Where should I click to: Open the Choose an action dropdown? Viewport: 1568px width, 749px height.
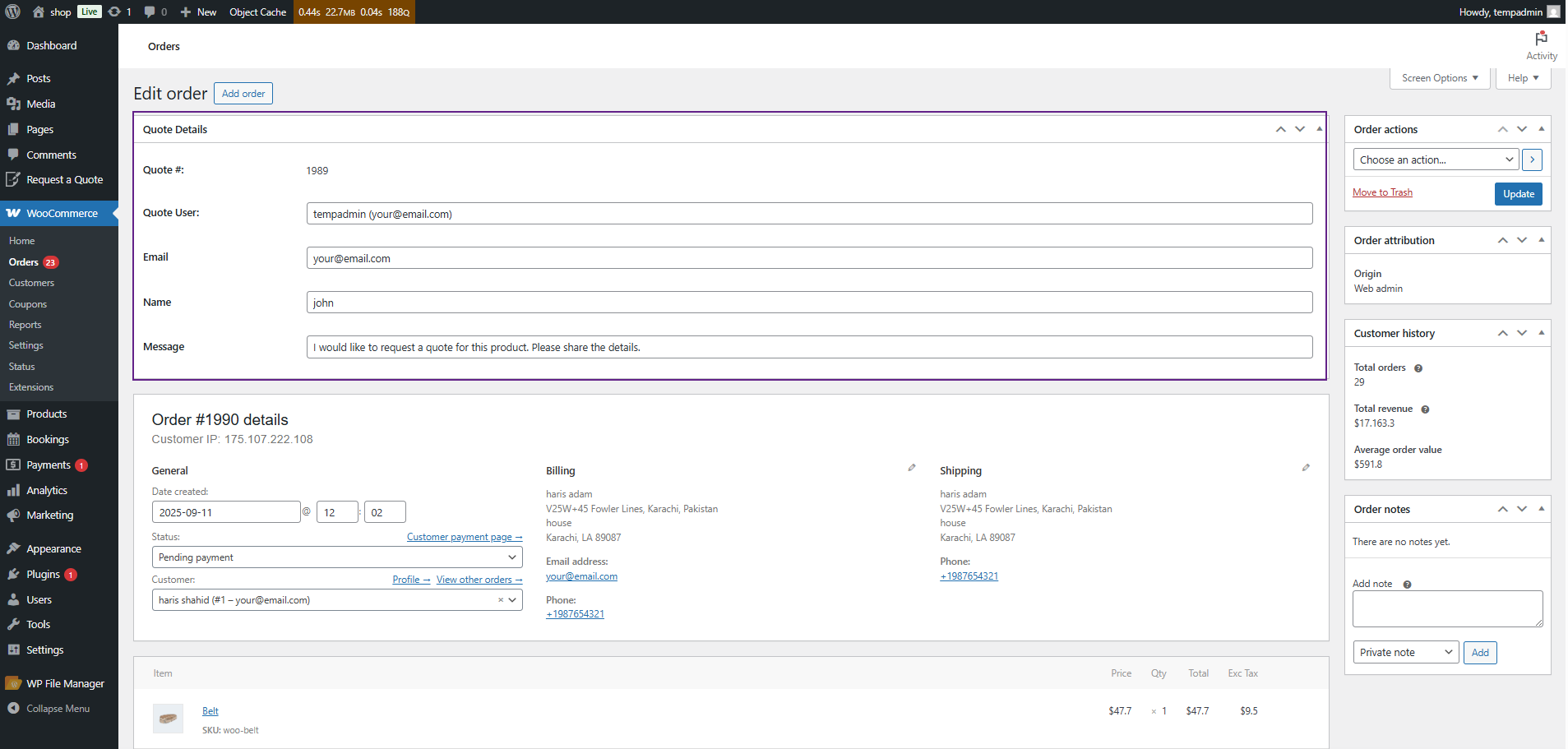tap(1435, 160)
